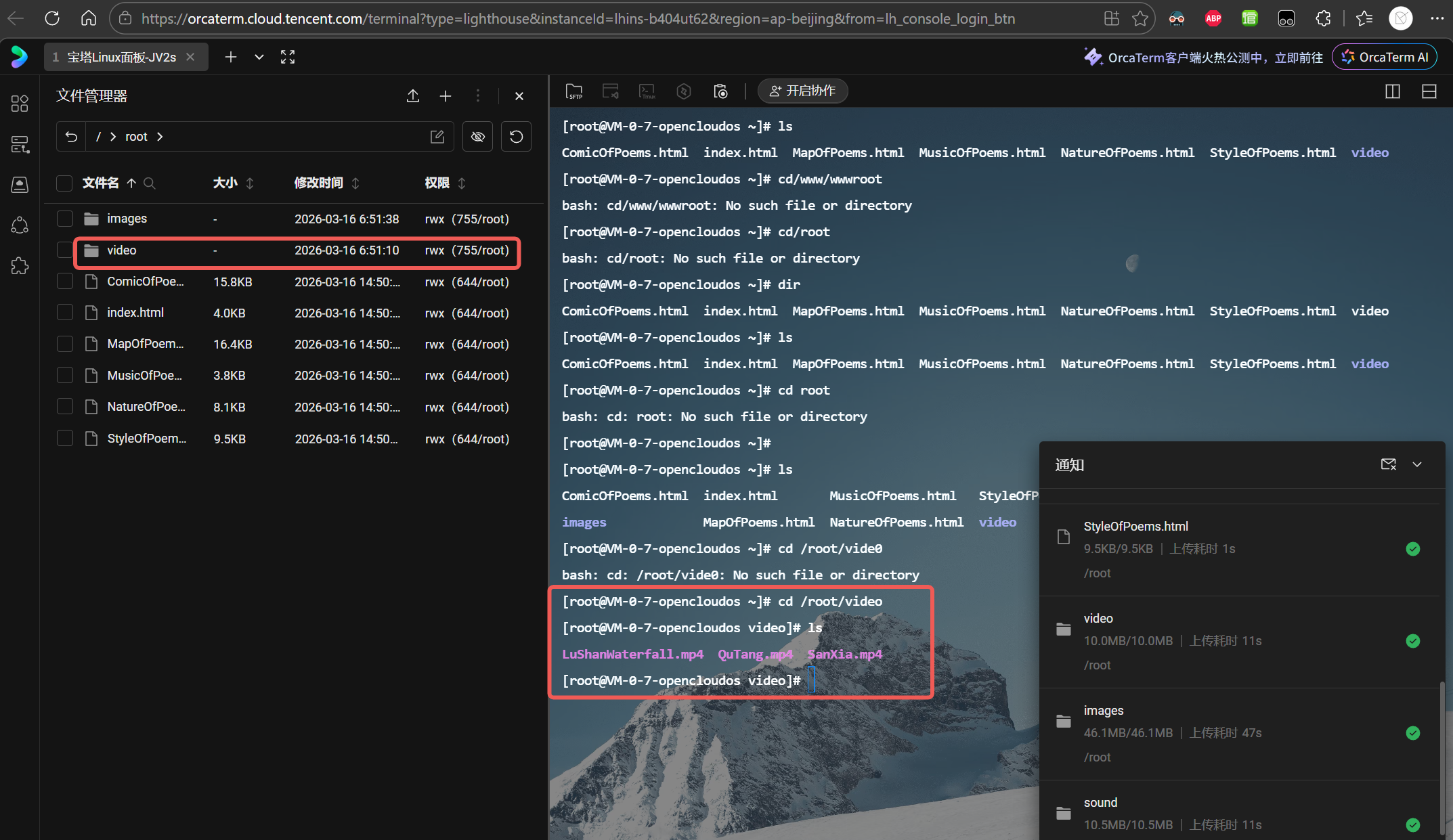
Task: Click the SFTP folder icon in terminal toolbar
Action: point(574,91)
